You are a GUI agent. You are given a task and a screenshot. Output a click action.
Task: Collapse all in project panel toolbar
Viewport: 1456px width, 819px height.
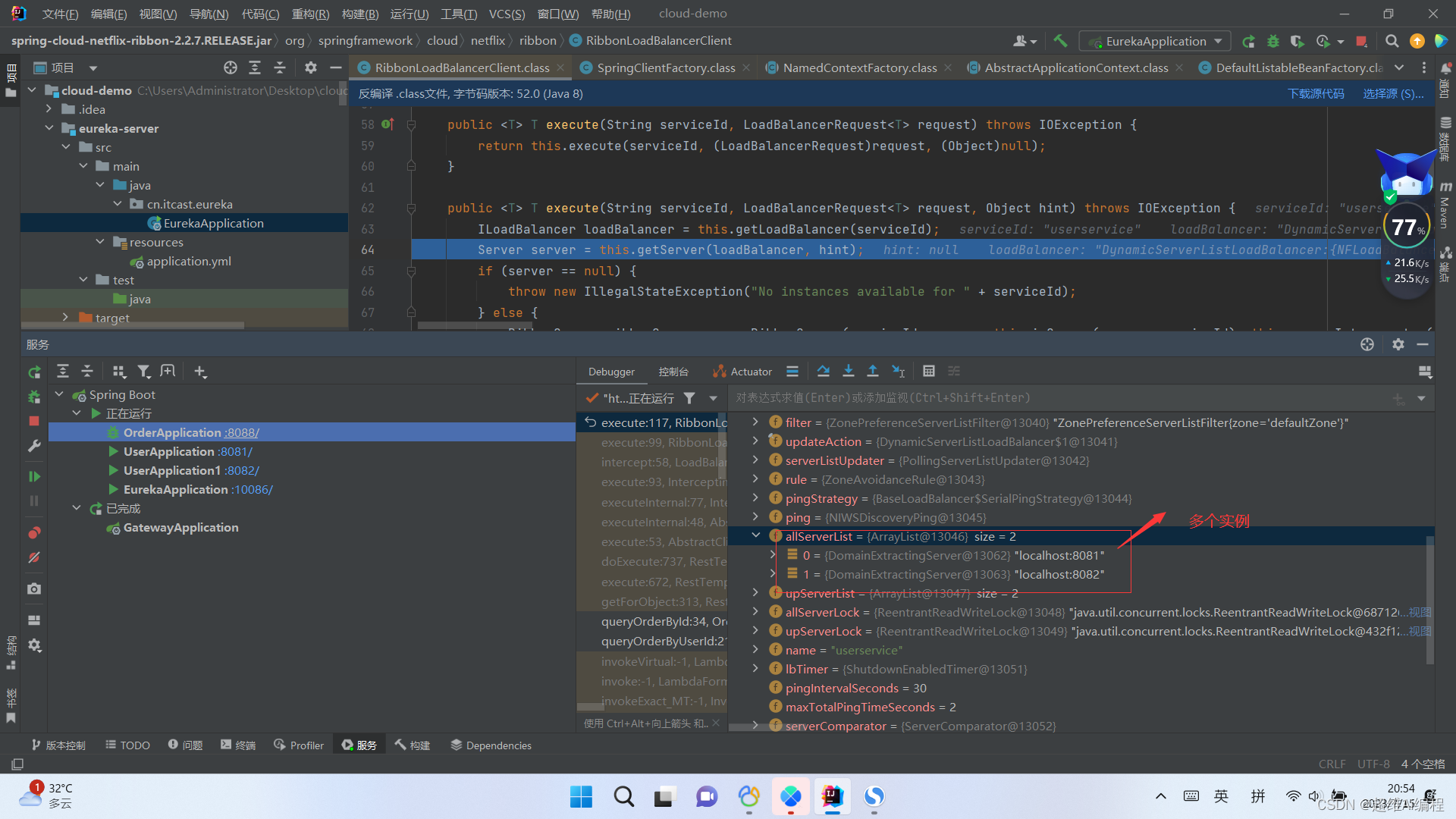280,67
